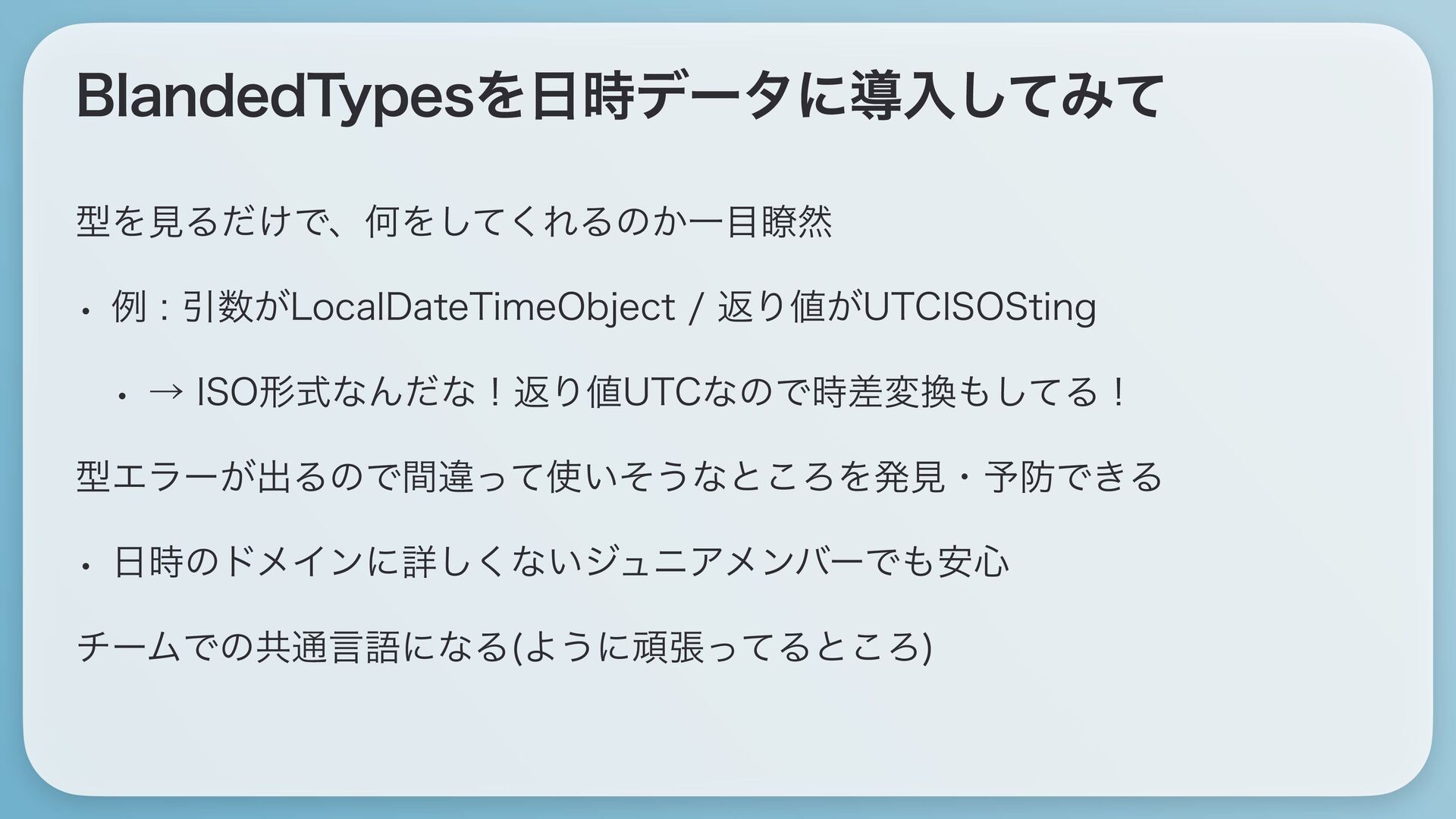Click the word LocalDateTimeObject
This screenshot has height=819, width=1456.
(x=483, y=307)
